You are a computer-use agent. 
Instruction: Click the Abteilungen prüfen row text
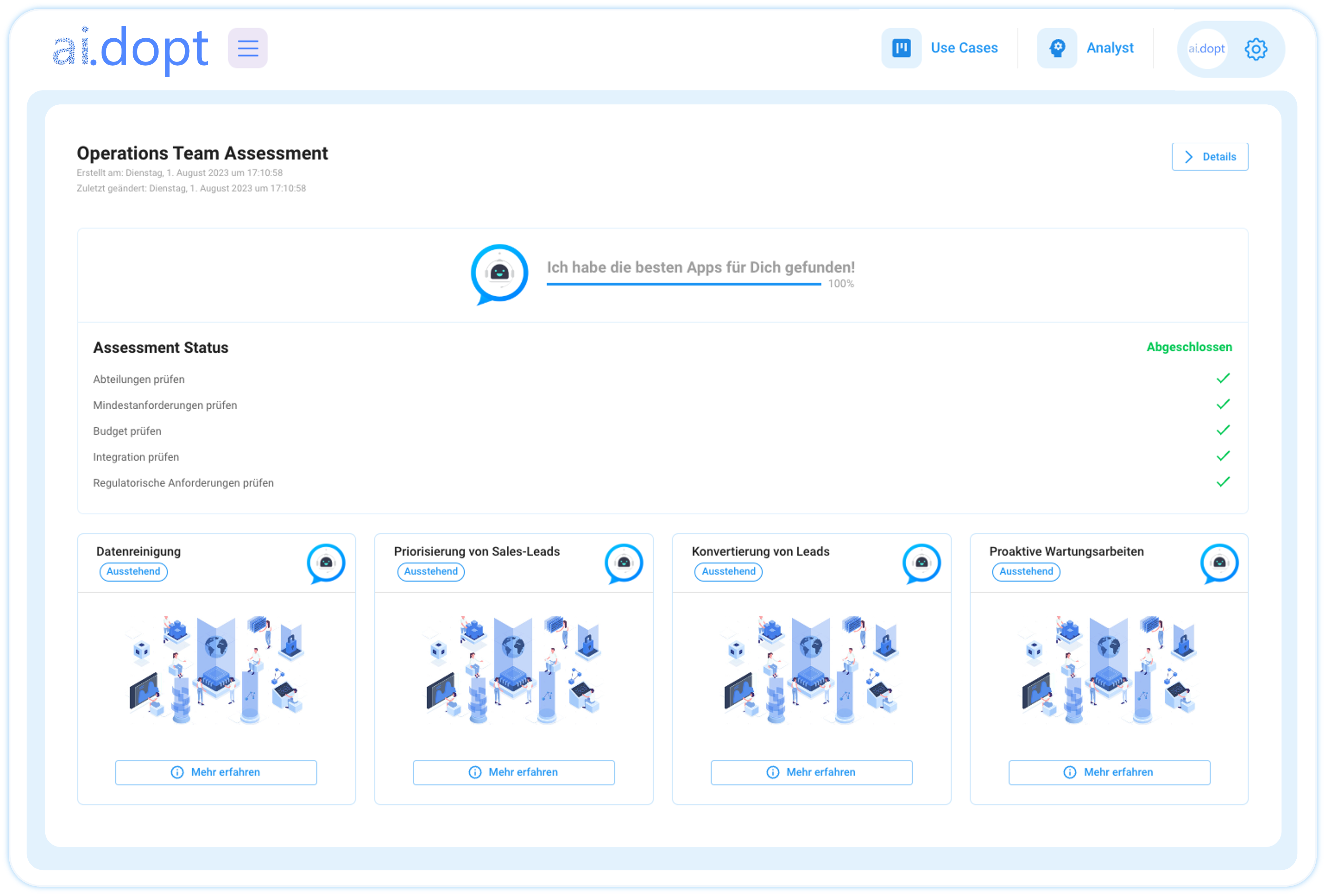coord(139,380)
